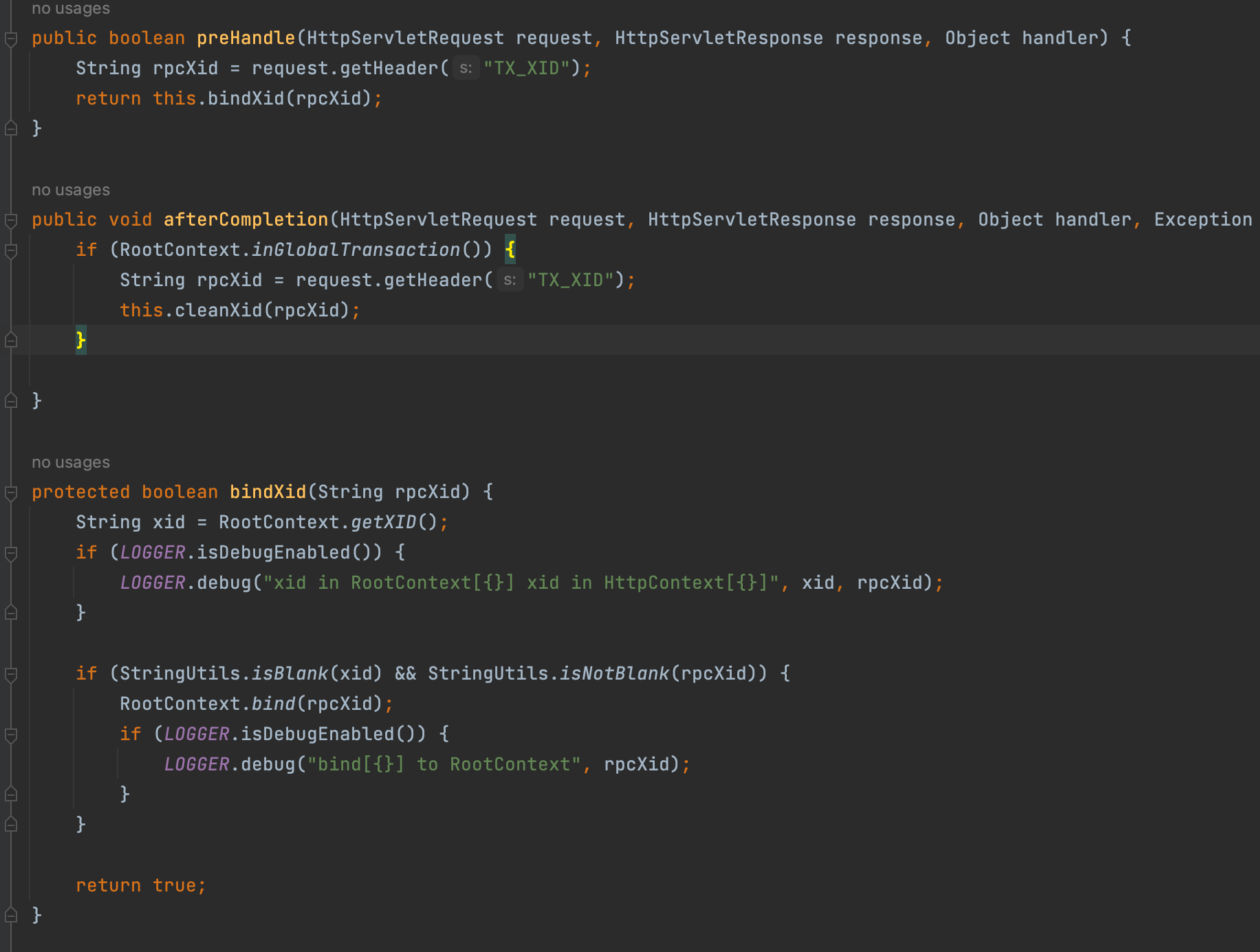This screenshot has height=952, width=1260.
Task: Click the afterCompletion method name
Action: pos(246,219)
